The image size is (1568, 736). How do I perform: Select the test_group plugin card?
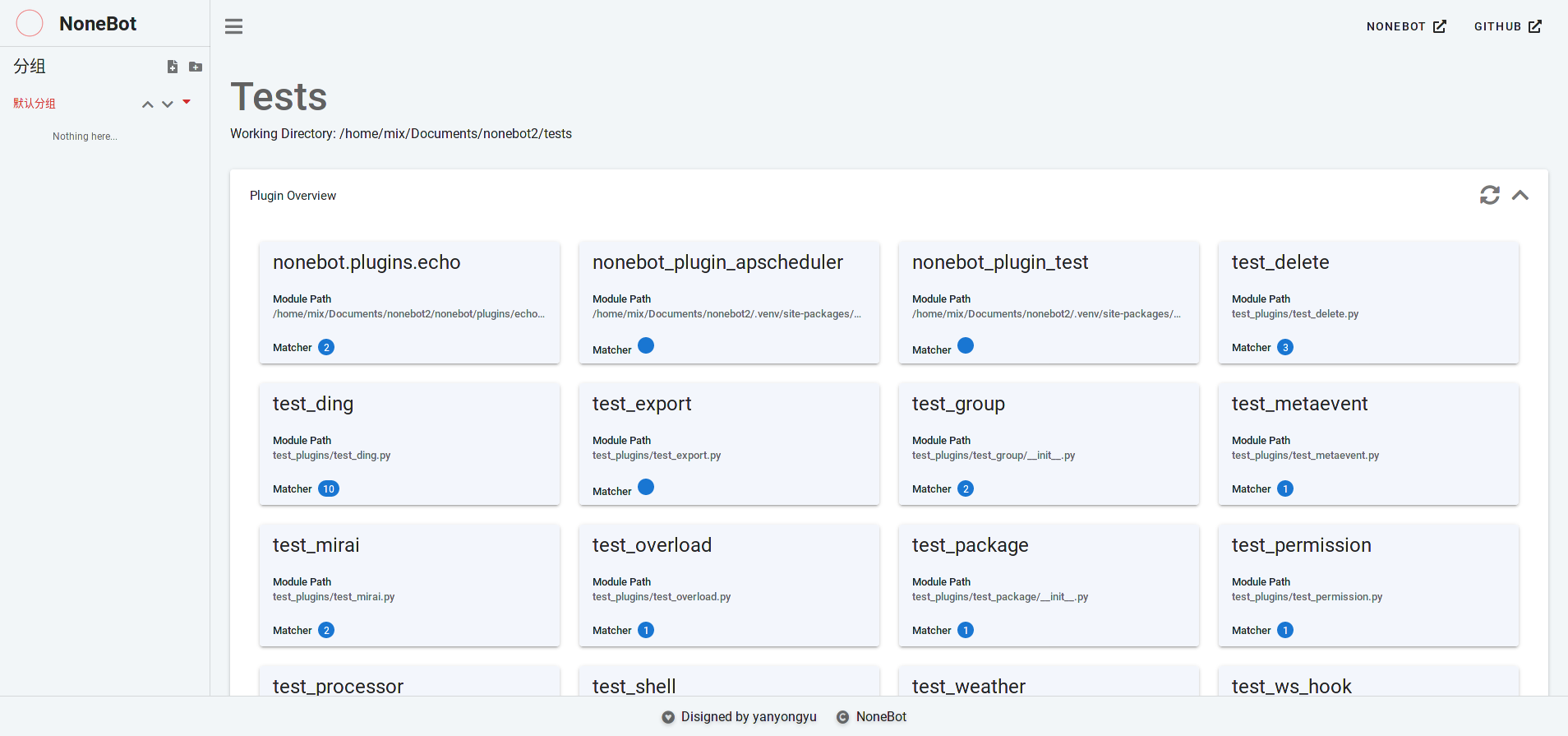(x=1048, y=443)
